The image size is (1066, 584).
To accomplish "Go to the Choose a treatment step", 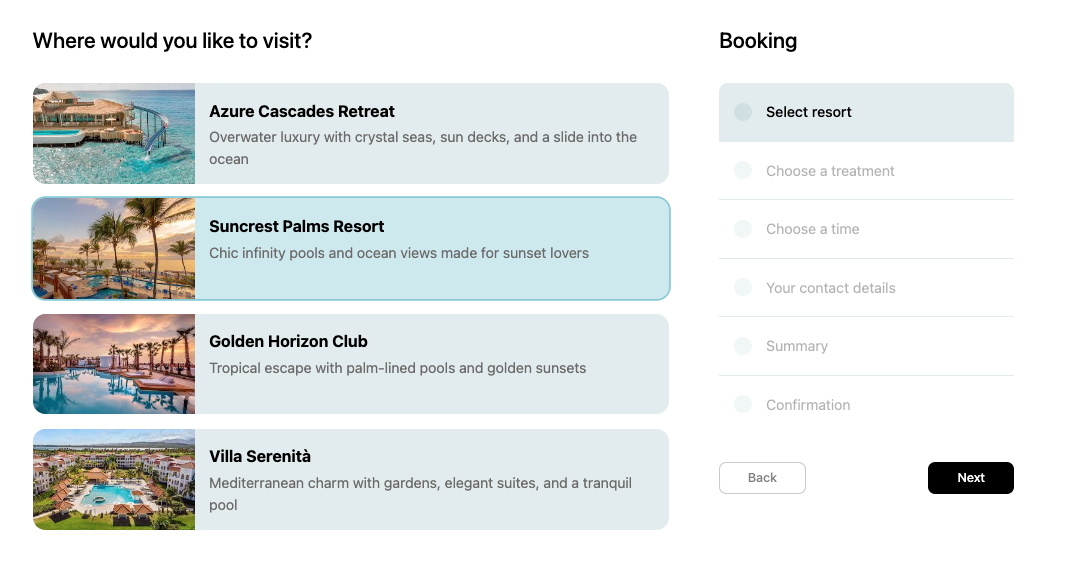I will point(830,171).
